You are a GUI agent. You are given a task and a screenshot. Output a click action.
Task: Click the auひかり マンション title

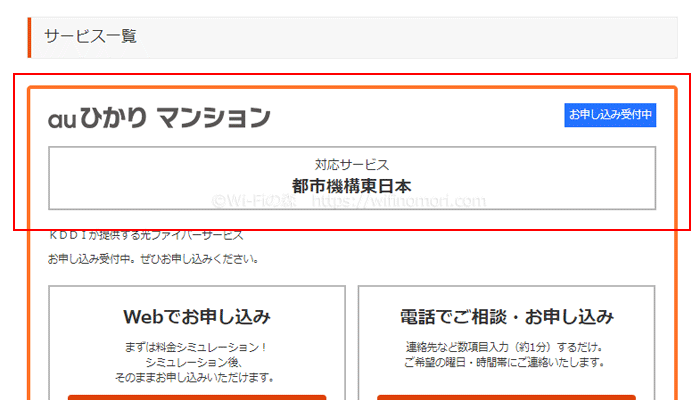pos(159,118)
